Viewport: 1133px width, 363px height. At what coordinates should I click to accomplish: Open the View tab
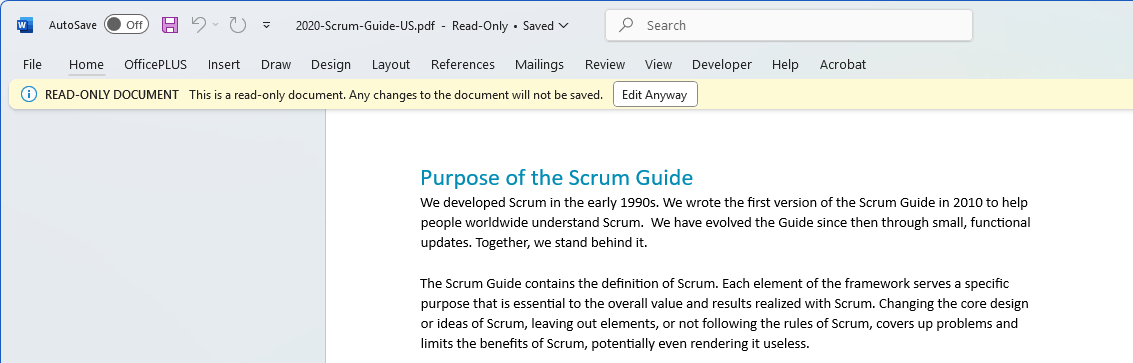(x=658, y=64)
